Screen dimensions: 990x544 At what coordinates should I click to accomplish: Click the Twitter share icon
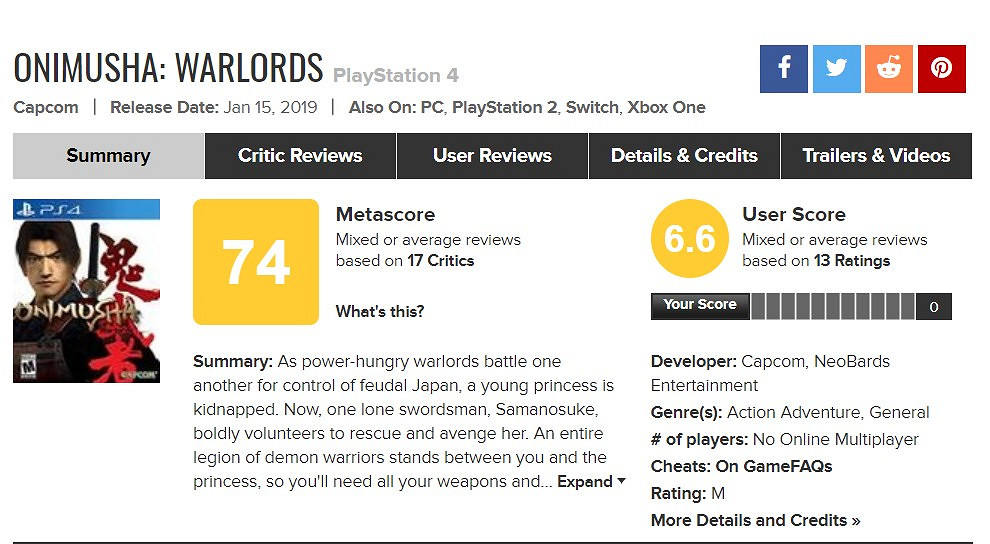[836, 69]
